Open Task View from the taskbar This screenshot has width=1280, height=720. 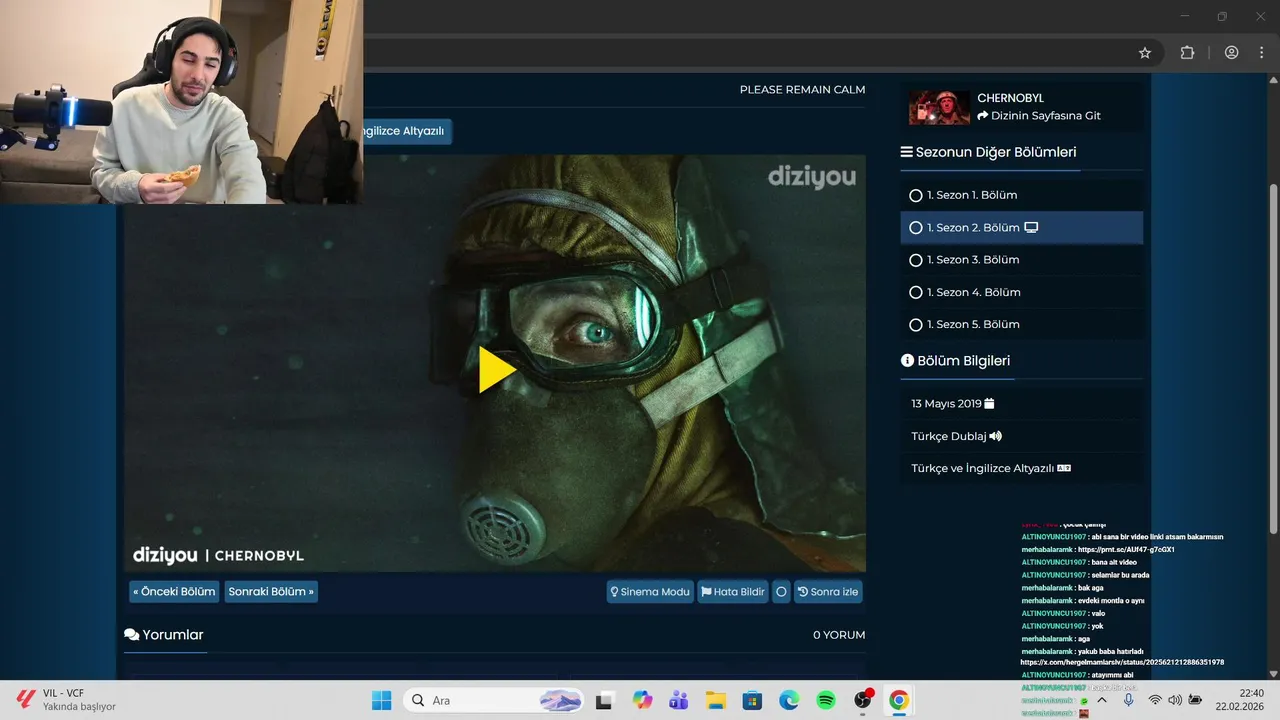pos(604,700)
